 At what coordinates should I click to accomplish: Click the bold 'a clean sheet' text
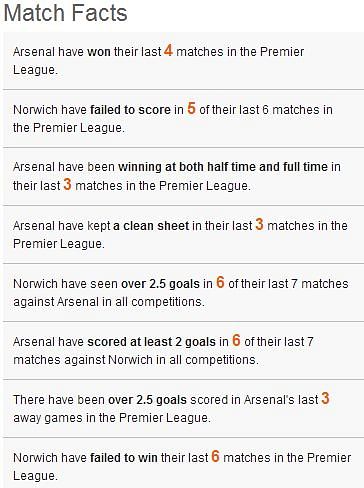[151, 226]
